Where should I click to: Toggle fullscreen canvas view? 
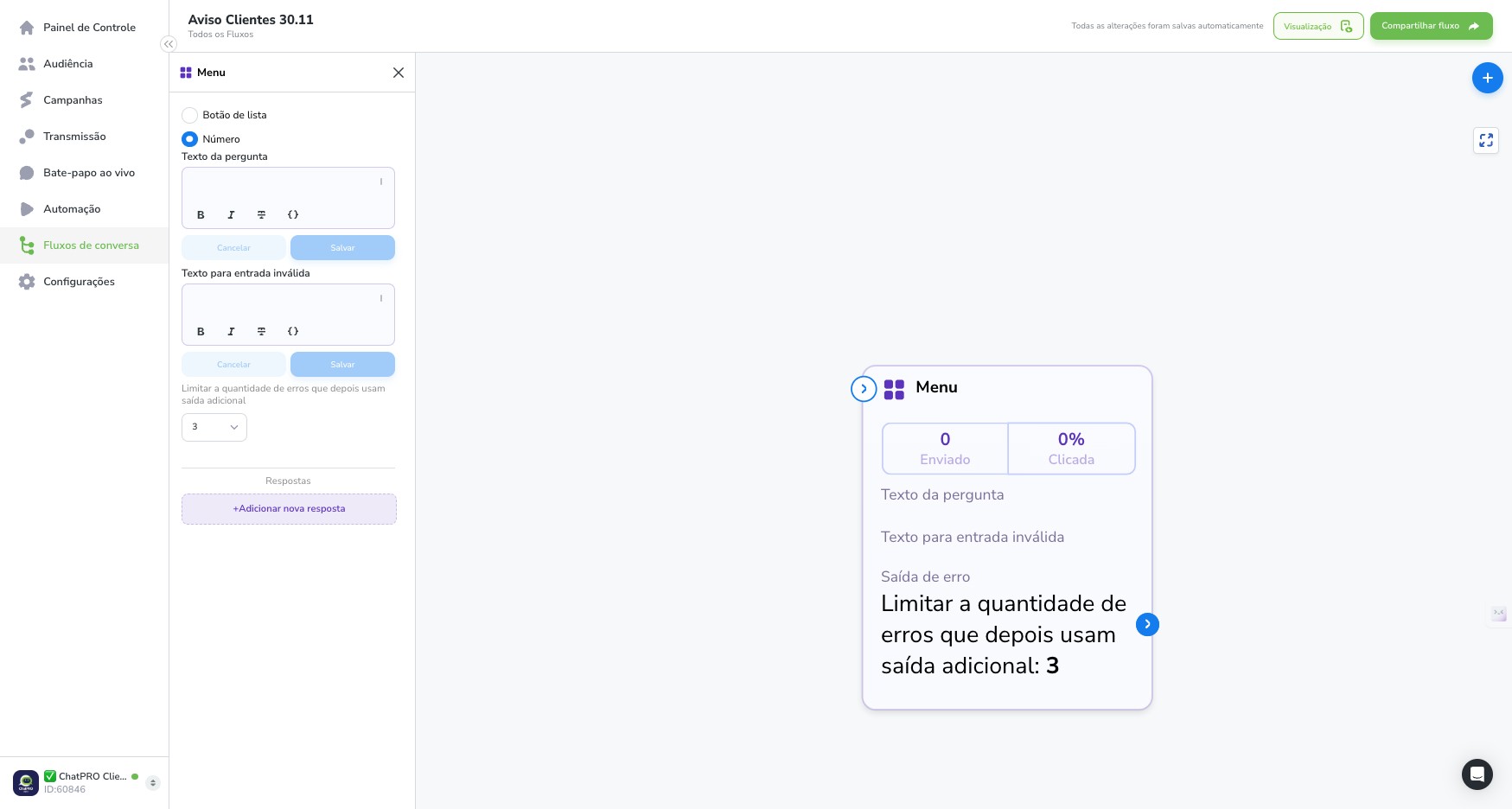[1486, 140]
